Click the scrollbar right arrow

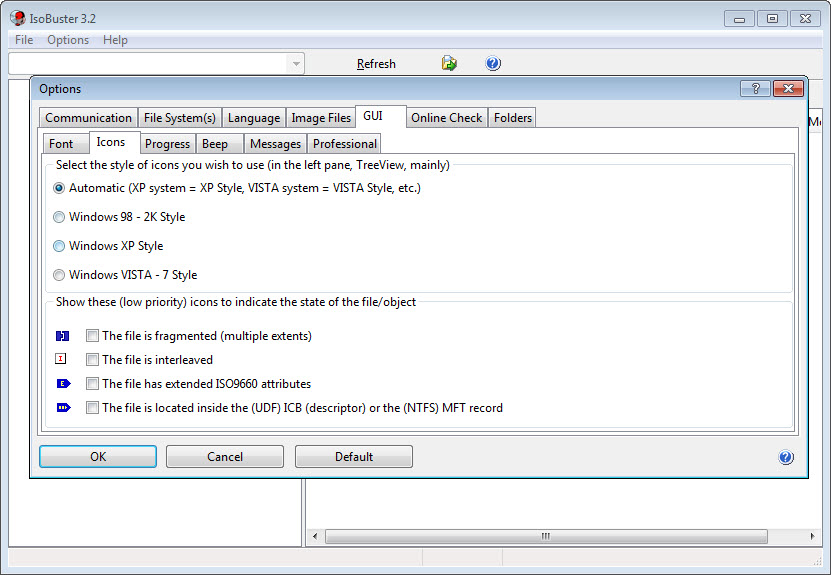point(812,536)
